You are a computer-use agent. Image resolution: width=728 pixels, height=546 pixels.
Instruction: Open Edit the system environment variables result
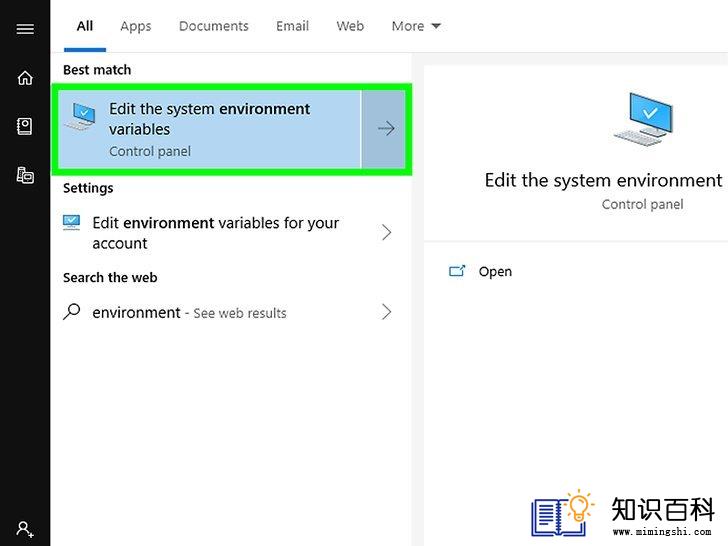click(x=209, y=129)
